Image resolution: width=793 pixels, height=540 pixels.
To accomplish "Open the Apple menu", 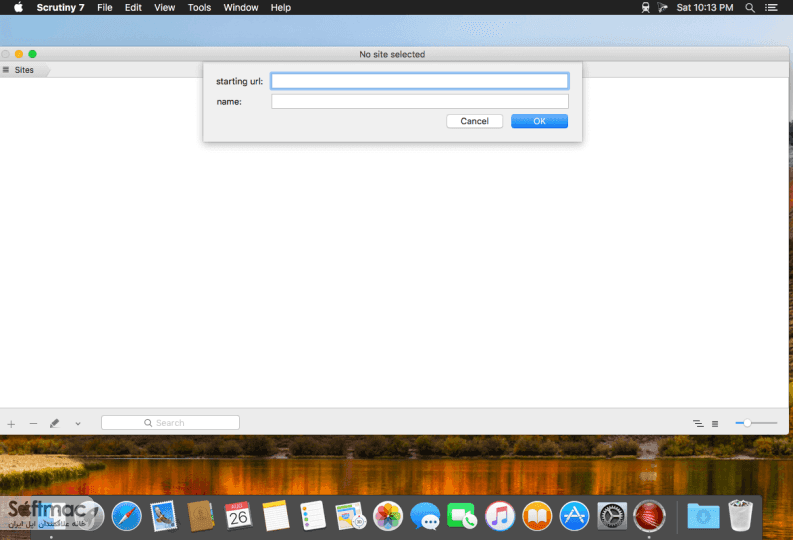I will pos(19,7).
